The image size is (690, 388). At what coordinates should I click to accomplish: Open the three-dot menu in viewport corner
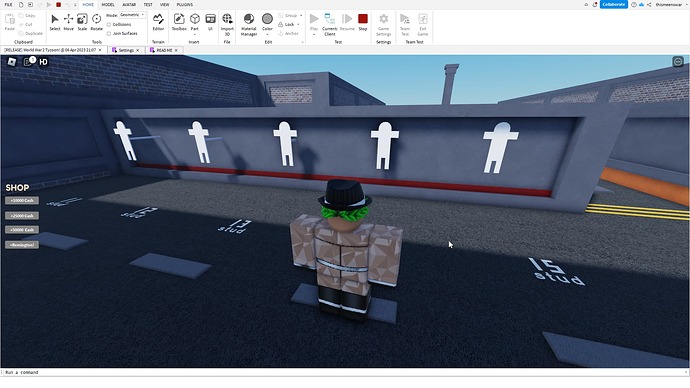click(678, 62)
